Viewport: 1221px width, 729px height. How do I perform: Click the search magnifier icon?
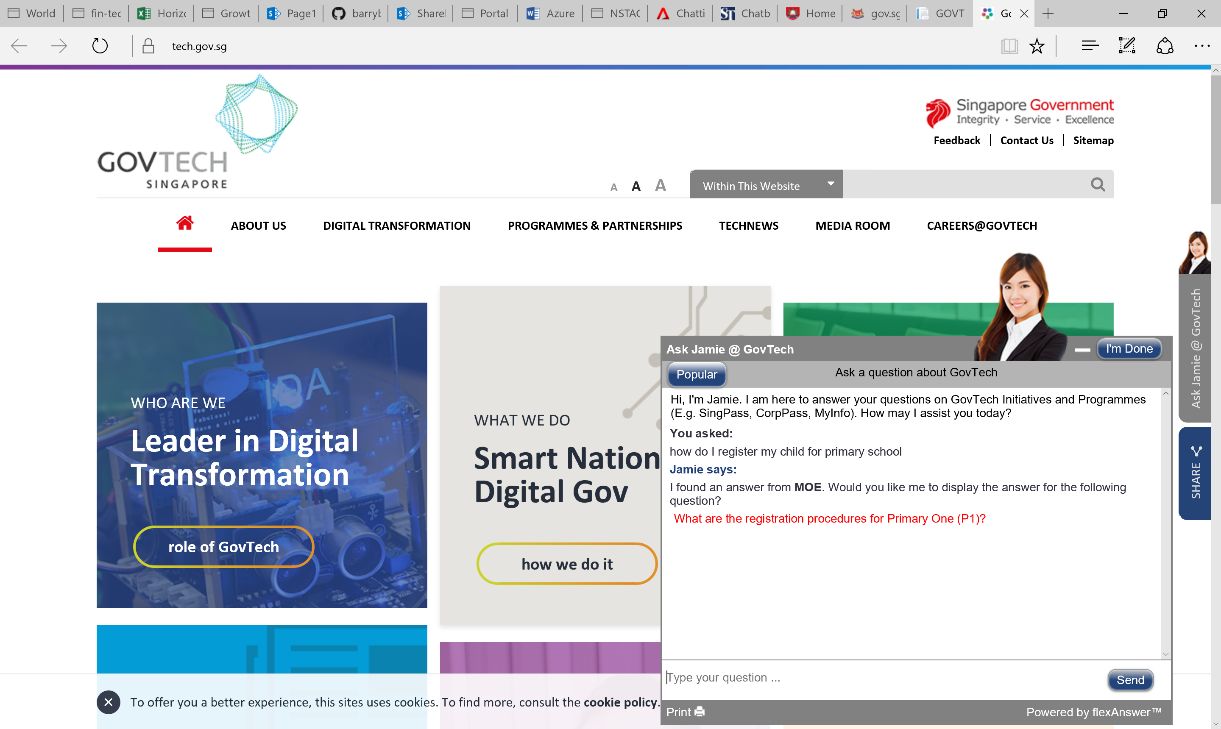coord(1098,185)
